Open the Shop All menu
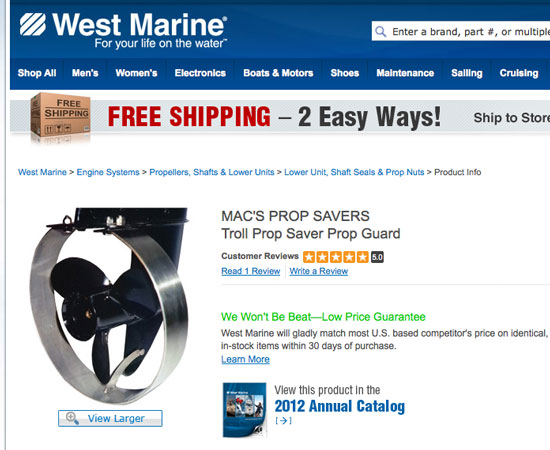Screen dimensions: 550x450 pyautogui.click(x=37, y=73)
